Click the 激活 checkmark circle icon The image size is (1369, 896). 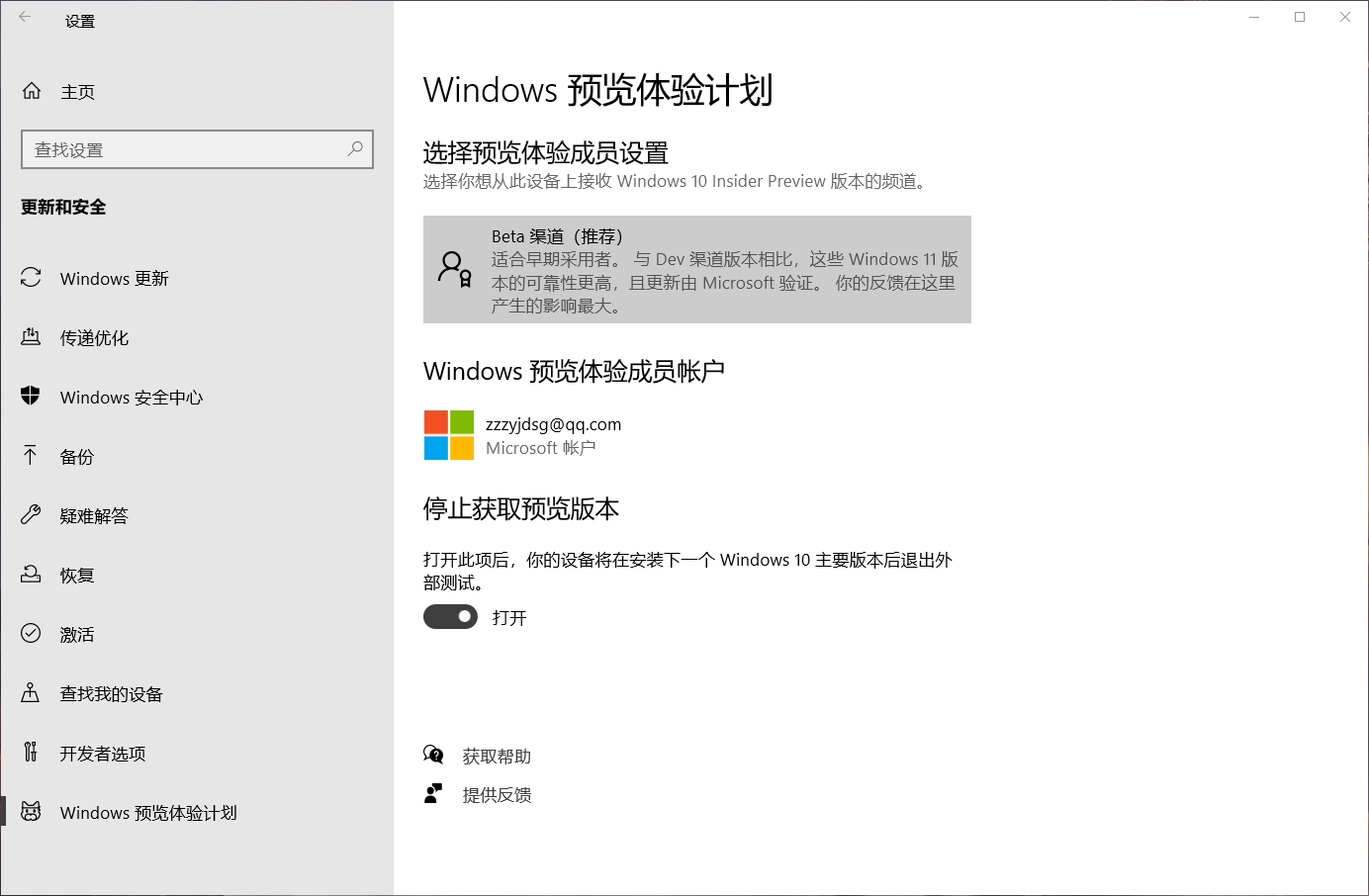31,633
